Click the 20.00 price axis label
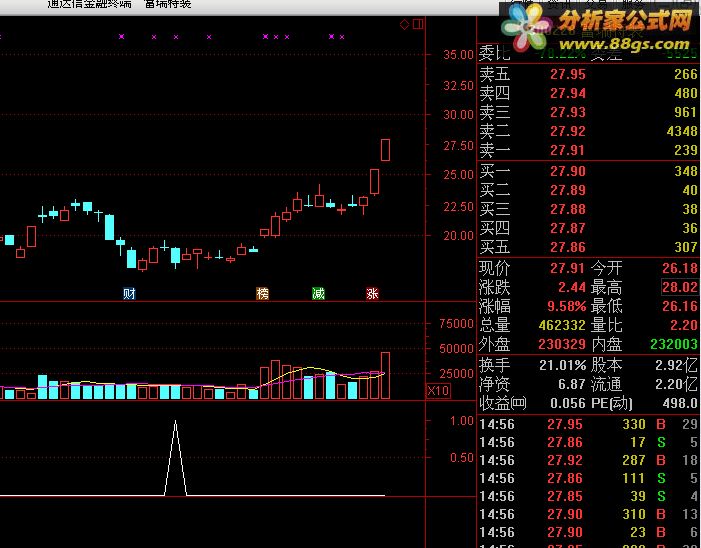This screenshot has width=701, height=548. coord(458,236)
